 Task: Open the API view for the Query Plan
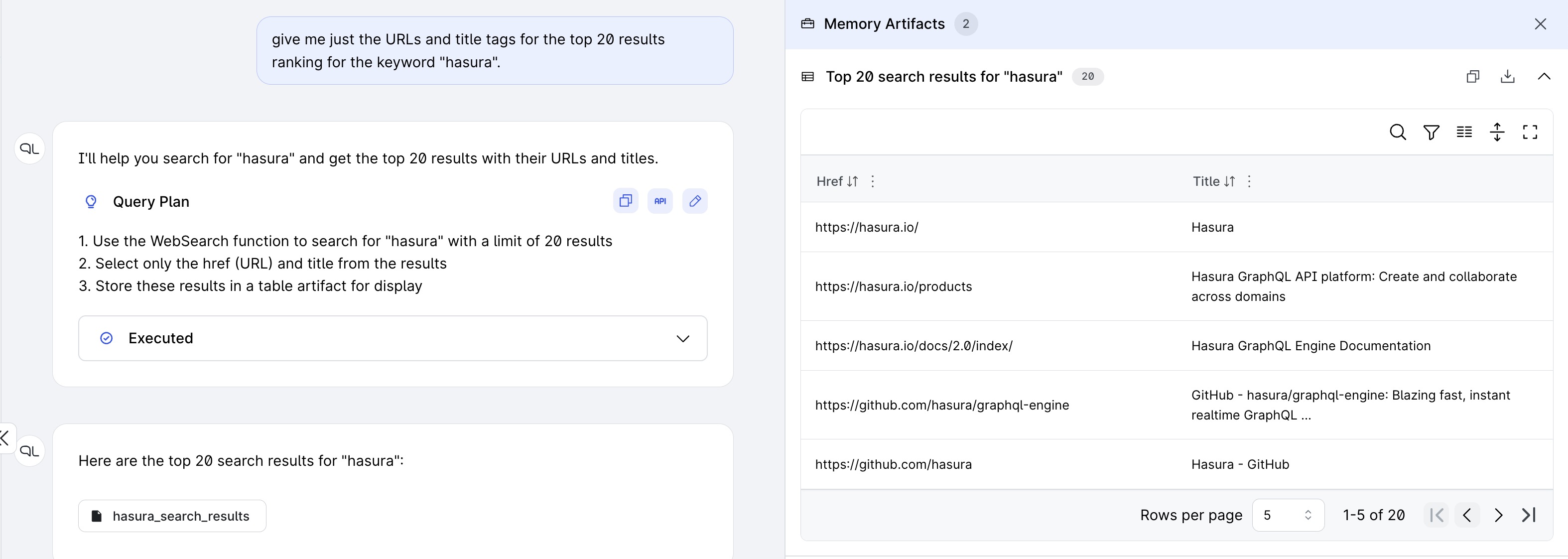tap(660, 201)
